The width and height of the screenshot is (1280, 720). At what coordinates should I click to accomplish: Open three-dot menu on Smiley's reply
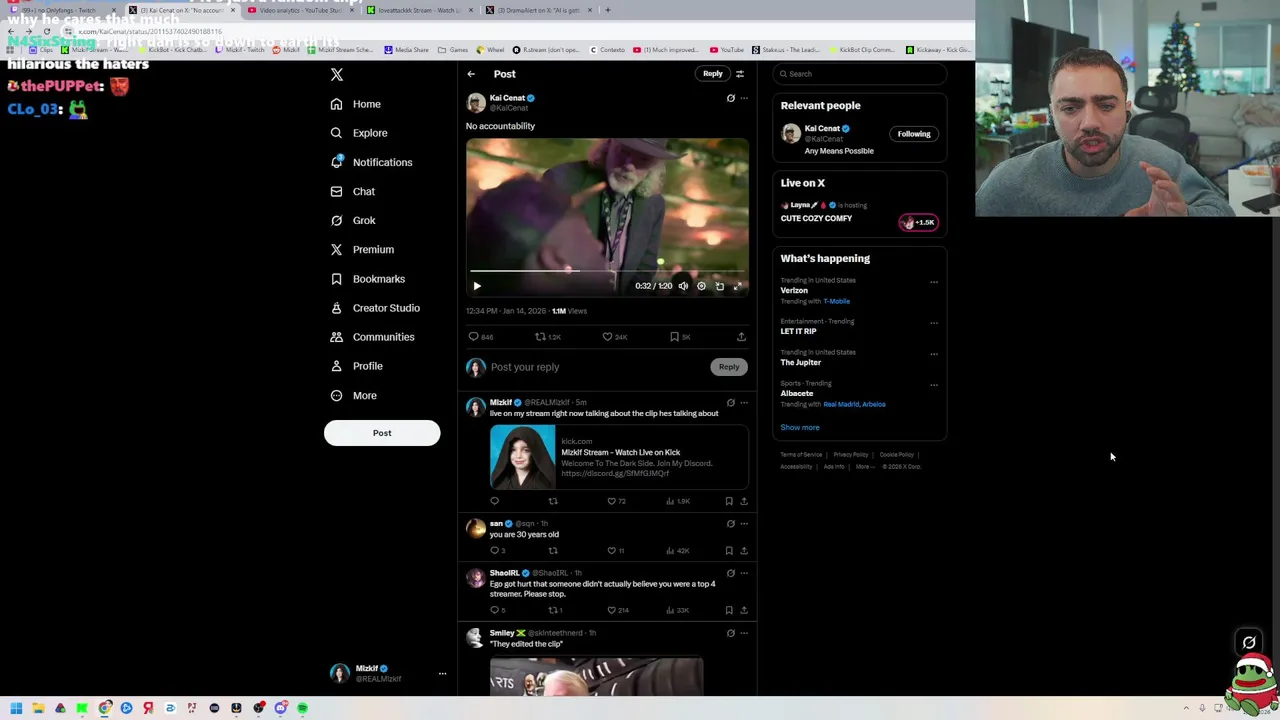tap(743, 633)
